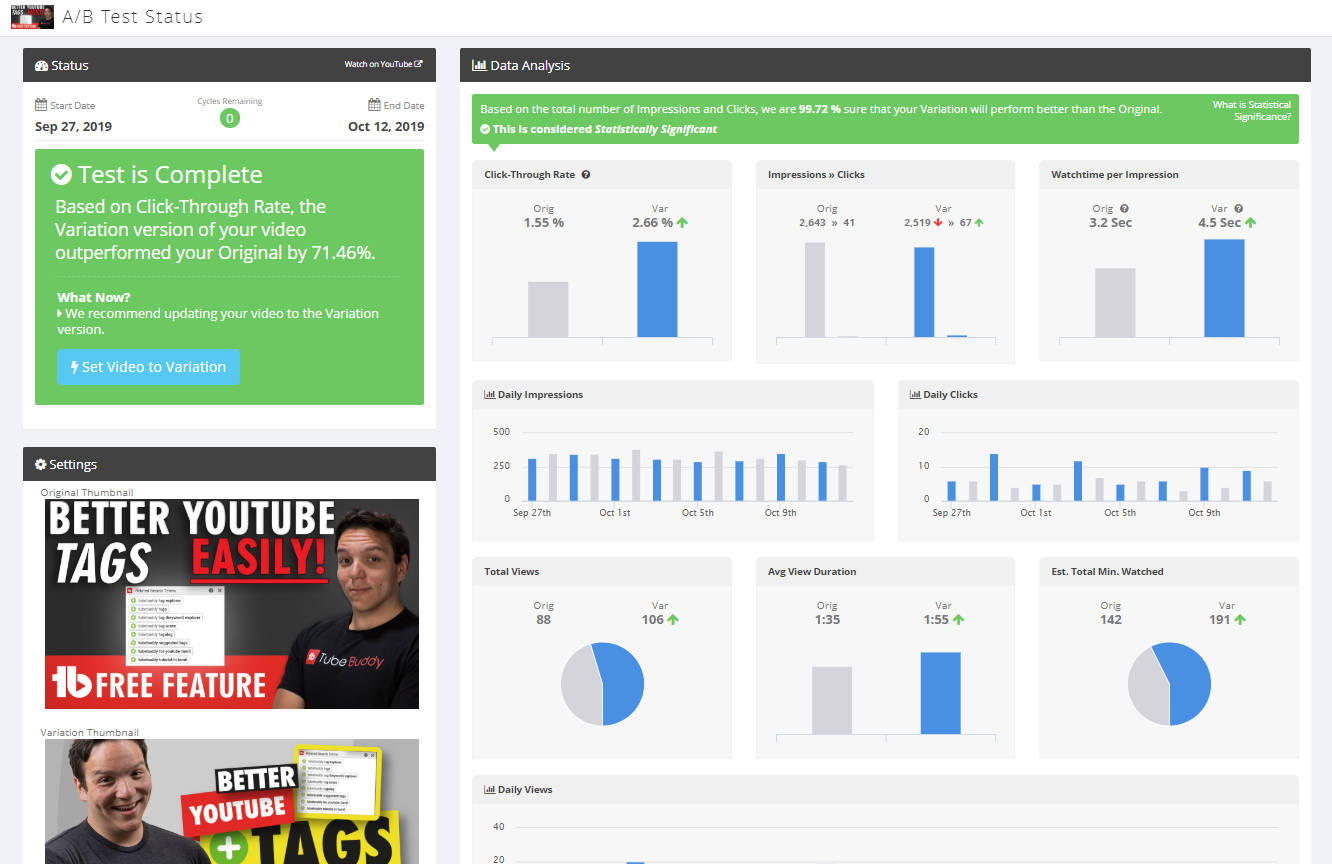The image size is (1332, 864).
Task: Click the chart icon beside Daily Clicks
Action: [x=916, y=395]
